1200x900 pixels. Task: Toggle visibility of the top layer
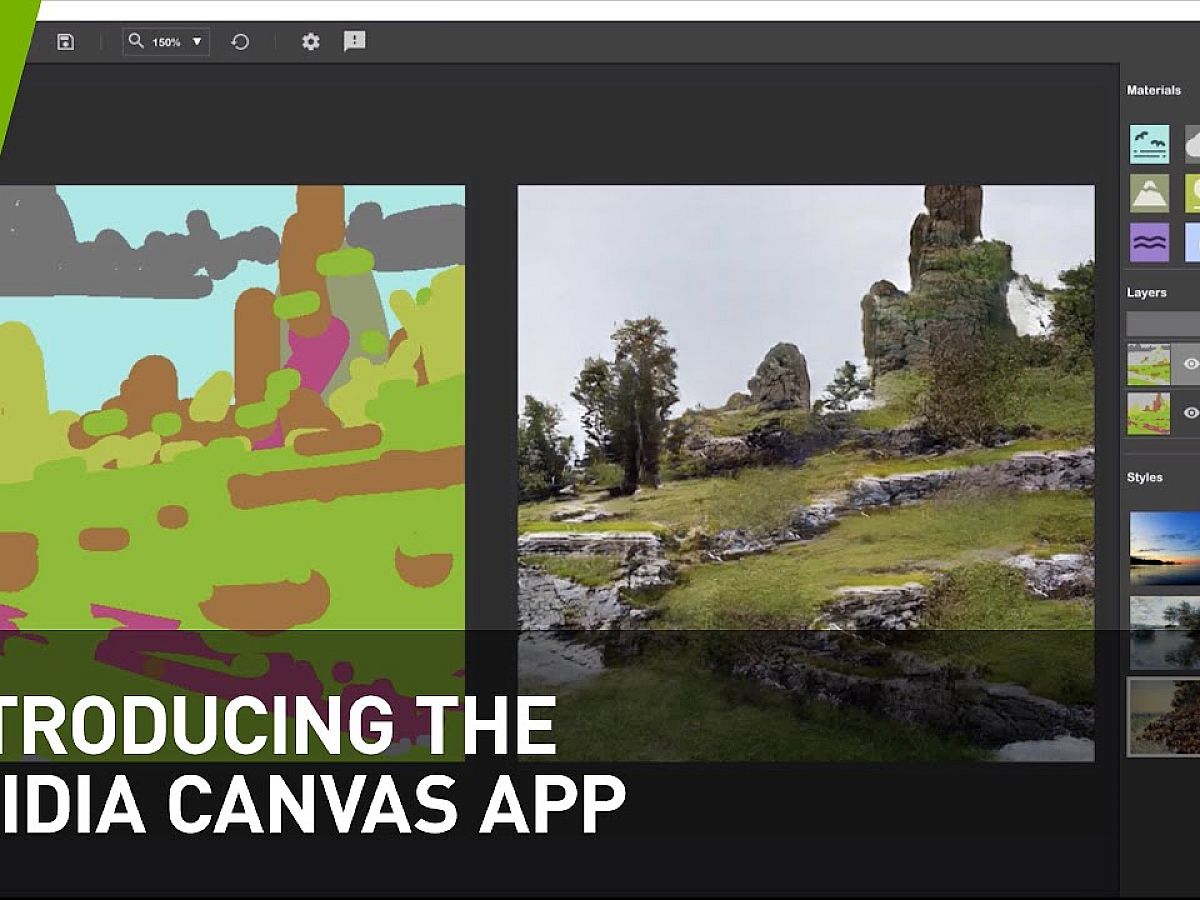[1190, 364]
